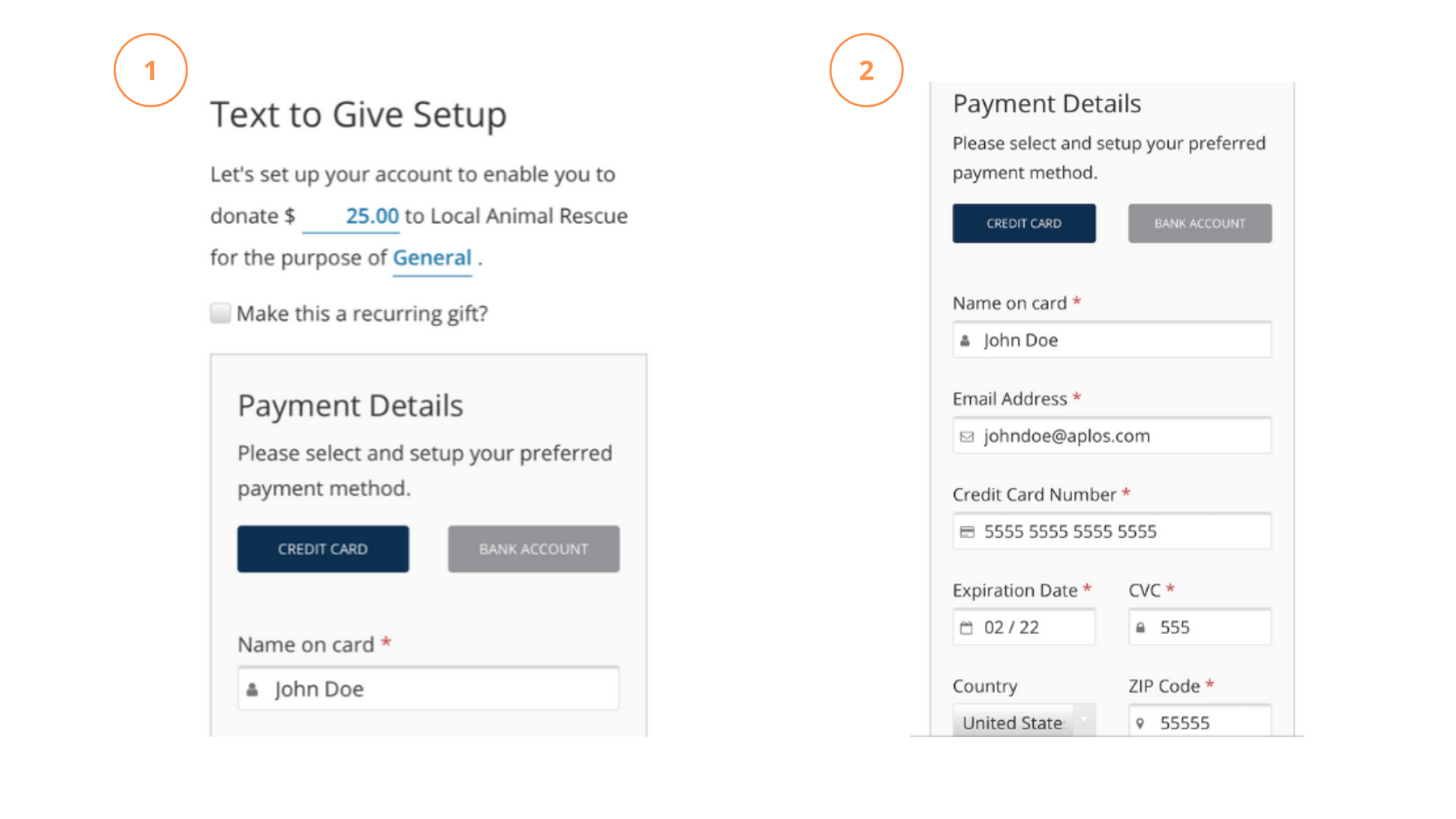Click the lock icon in CVC field
Screen dimensions: 1456x819
1141,628
